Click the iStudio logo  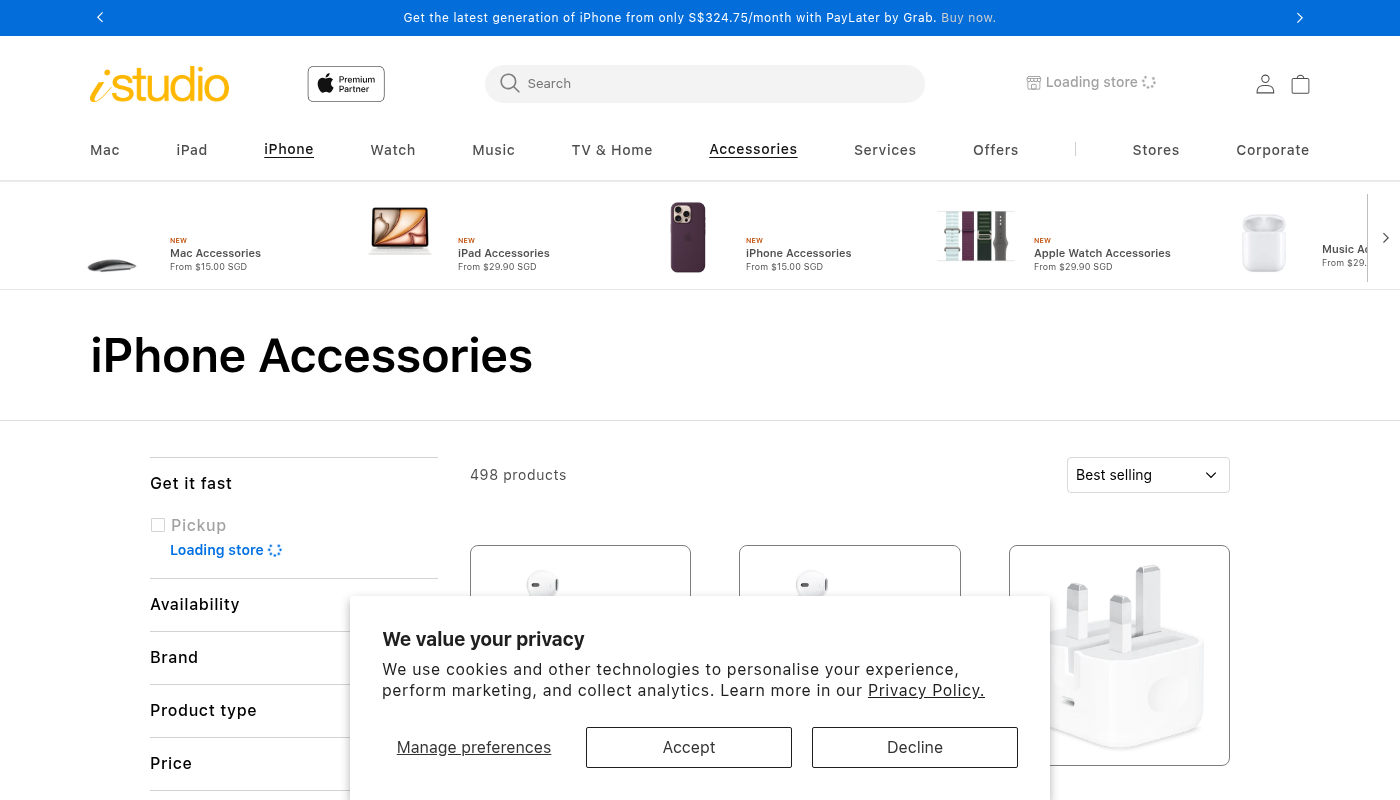pyautogui.click(x=160, y=84)
